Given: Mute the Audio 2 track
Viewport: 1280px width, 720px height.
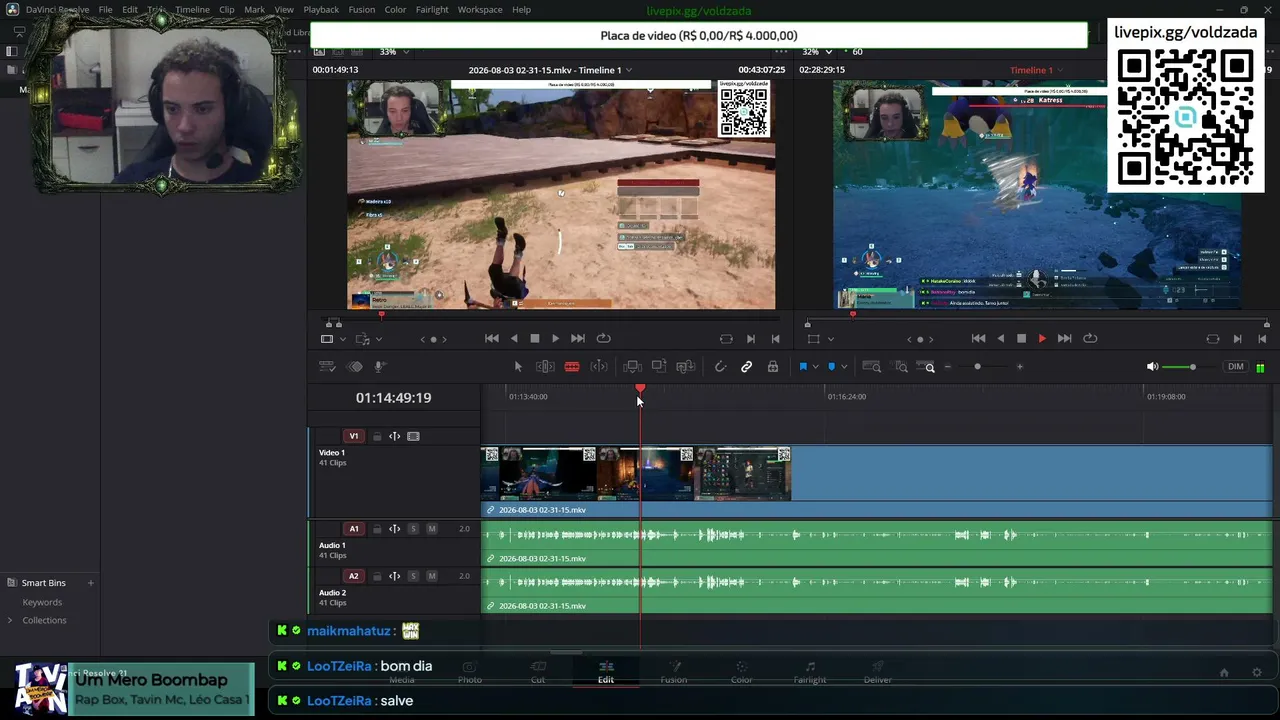Looking at the screenshot, I should (432, 576).
